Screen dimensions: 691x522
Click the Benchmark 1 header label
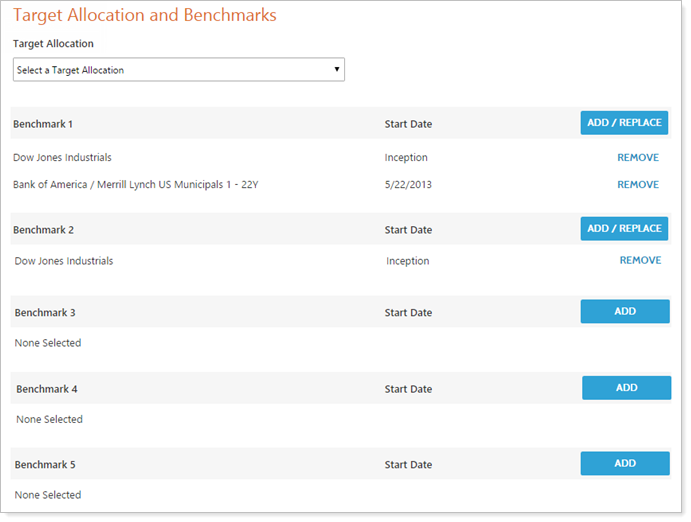pos(43,124)
